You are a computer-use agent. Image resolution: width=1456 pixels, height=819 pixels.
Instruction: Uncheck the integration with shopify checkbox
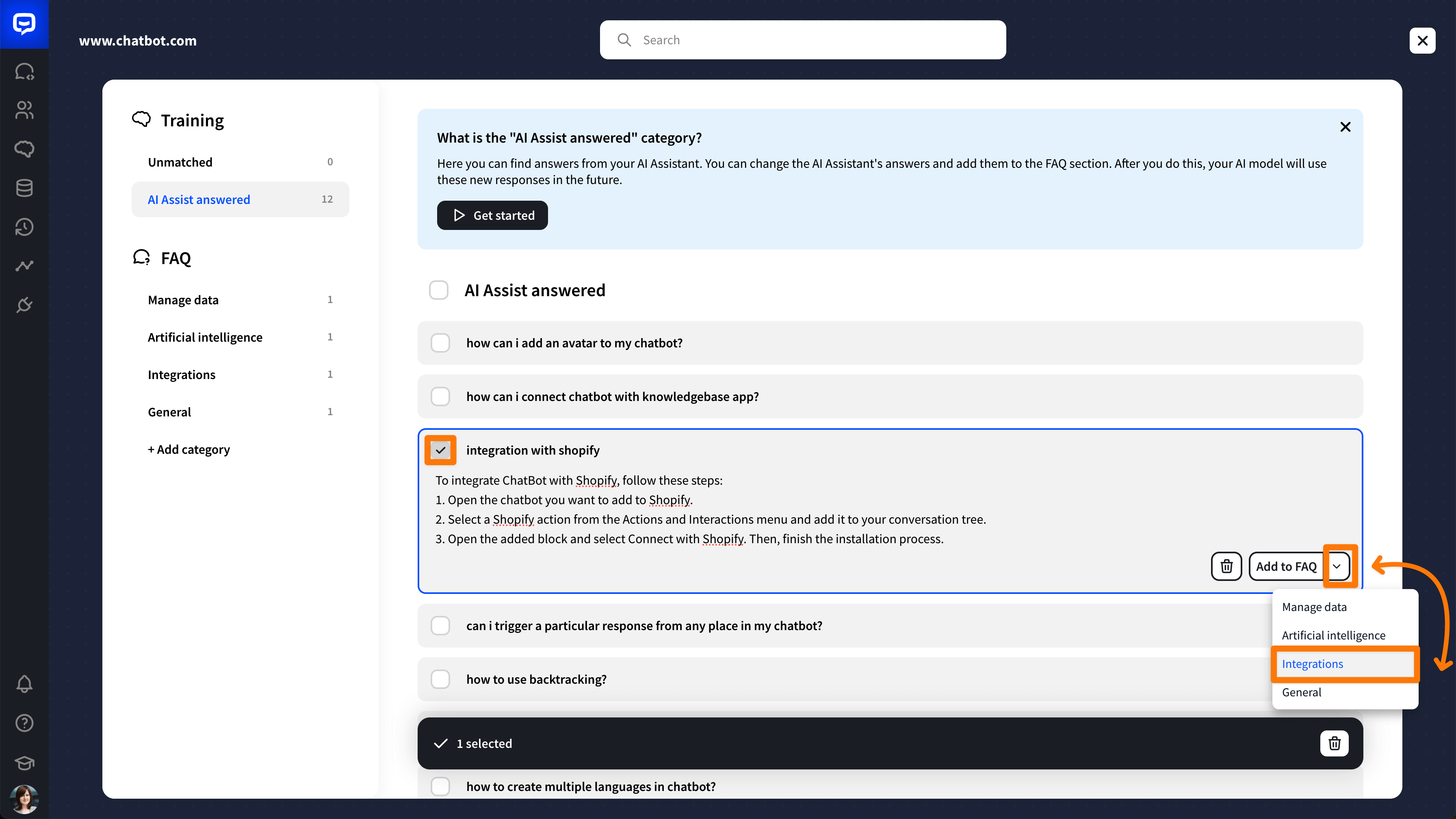tap(440, 451)
